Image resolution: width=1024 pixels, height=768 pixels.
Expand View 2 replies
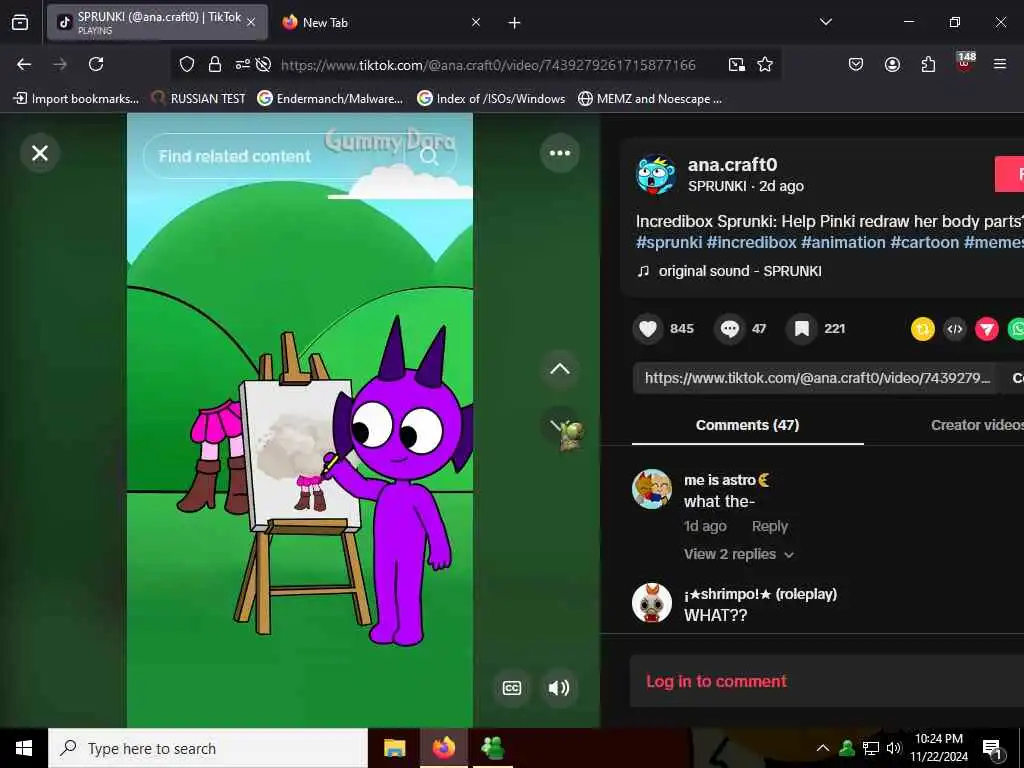tap(739, 554)
